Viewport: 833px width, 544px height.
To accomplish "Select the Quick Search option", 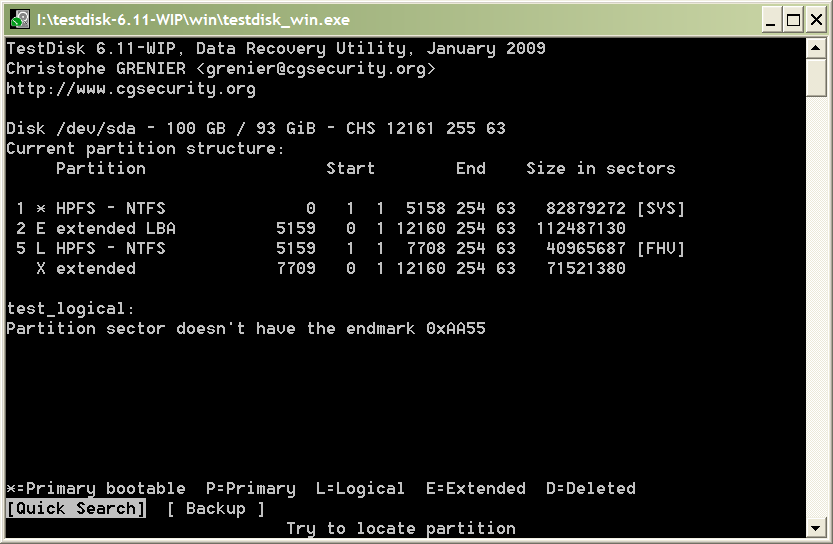I will click(76, 508).
